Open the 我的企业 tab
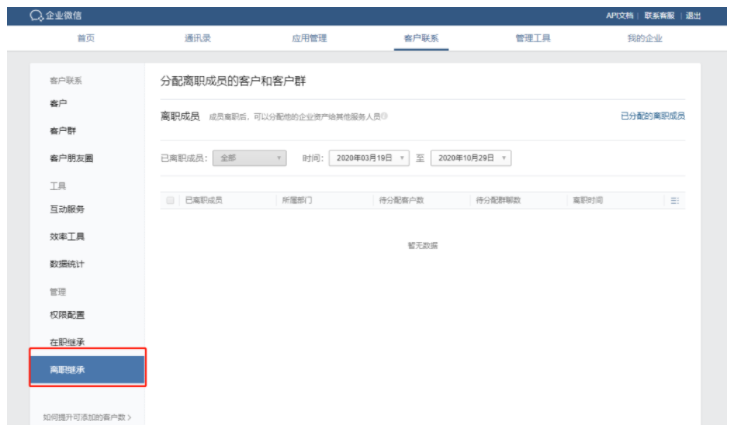 [x=645, y=38]
